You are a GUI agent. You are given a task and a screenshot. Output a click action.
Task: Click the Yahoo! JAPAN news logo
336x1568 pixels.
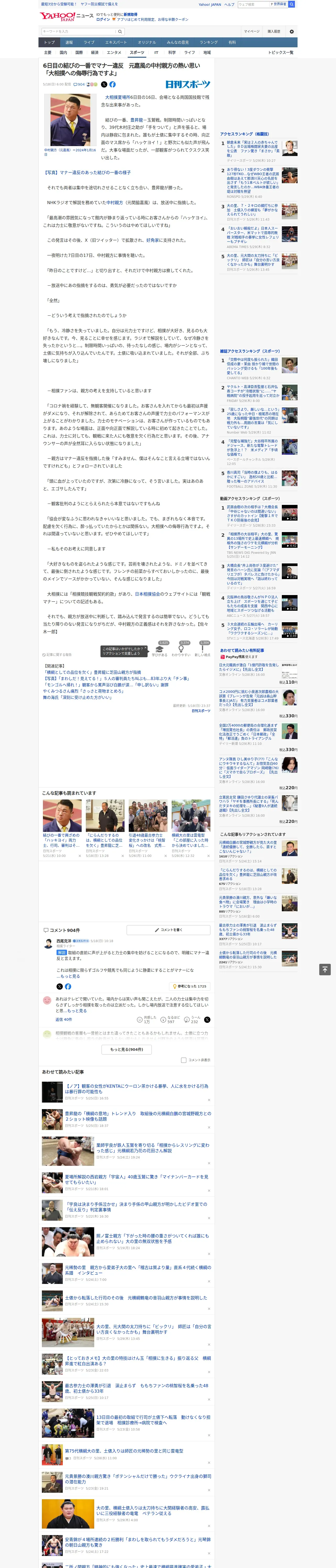pyautogui.click(x=67, y=16)
